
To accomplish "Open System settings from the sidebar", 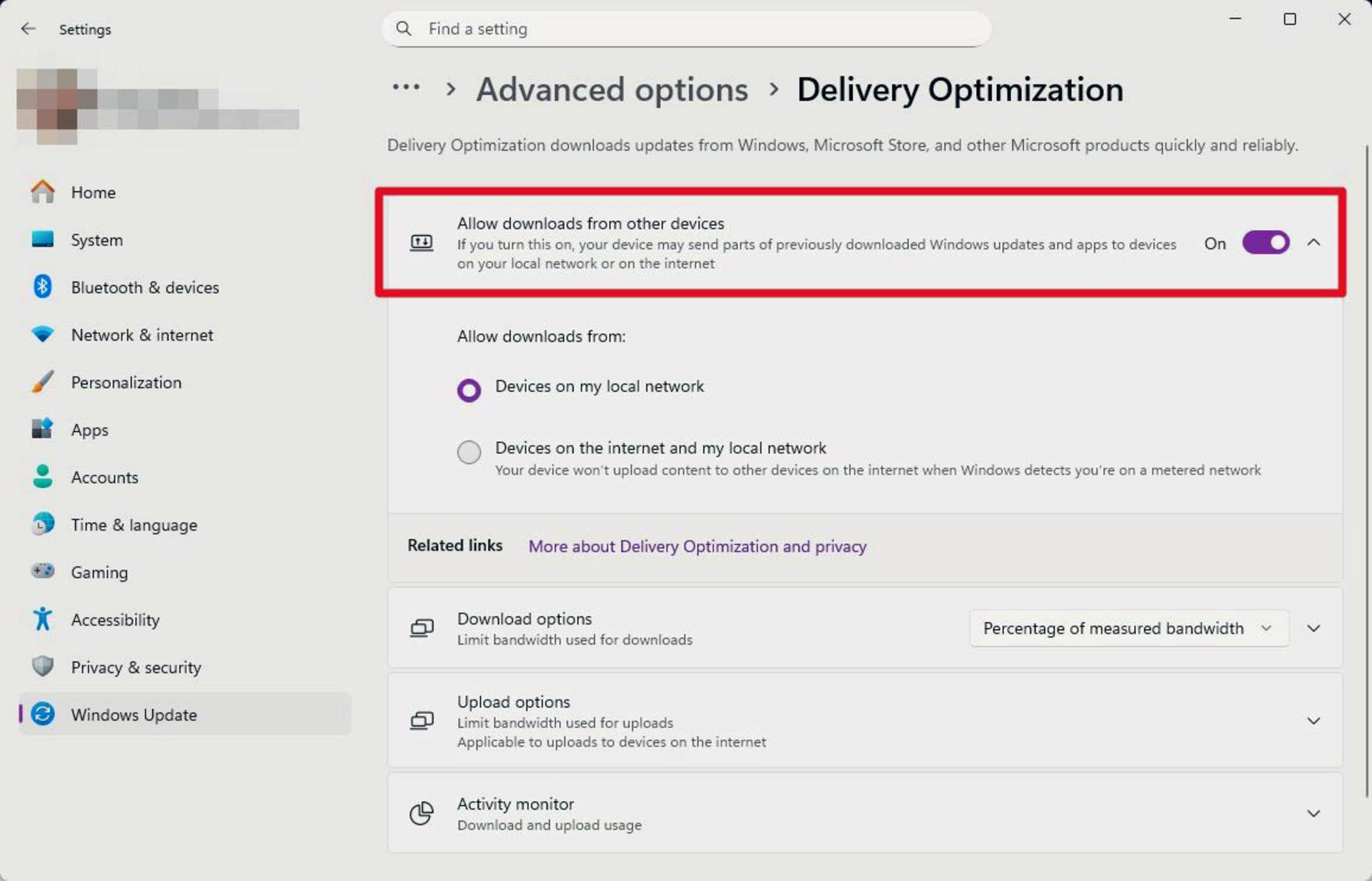I will (x=96, y=239).
